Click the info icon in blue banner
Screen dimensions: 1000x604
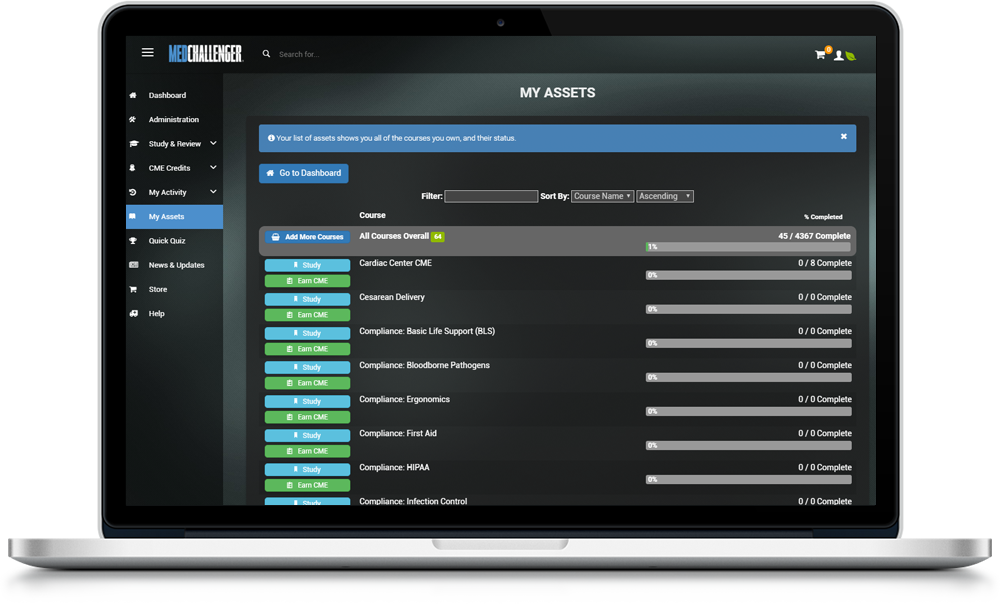point(271,138)
